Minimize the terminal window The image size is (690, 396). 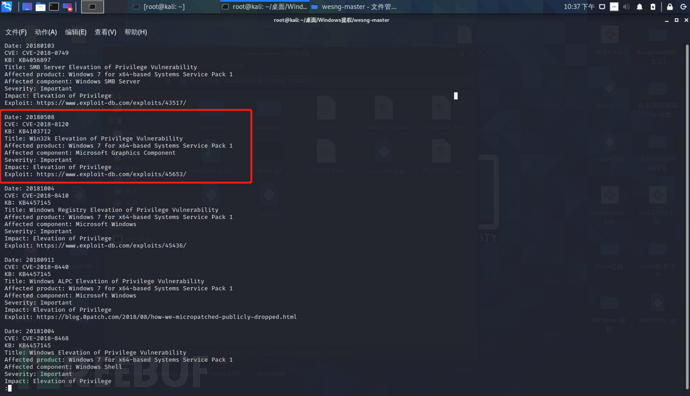pyautogui.click(x=667, y=20)
